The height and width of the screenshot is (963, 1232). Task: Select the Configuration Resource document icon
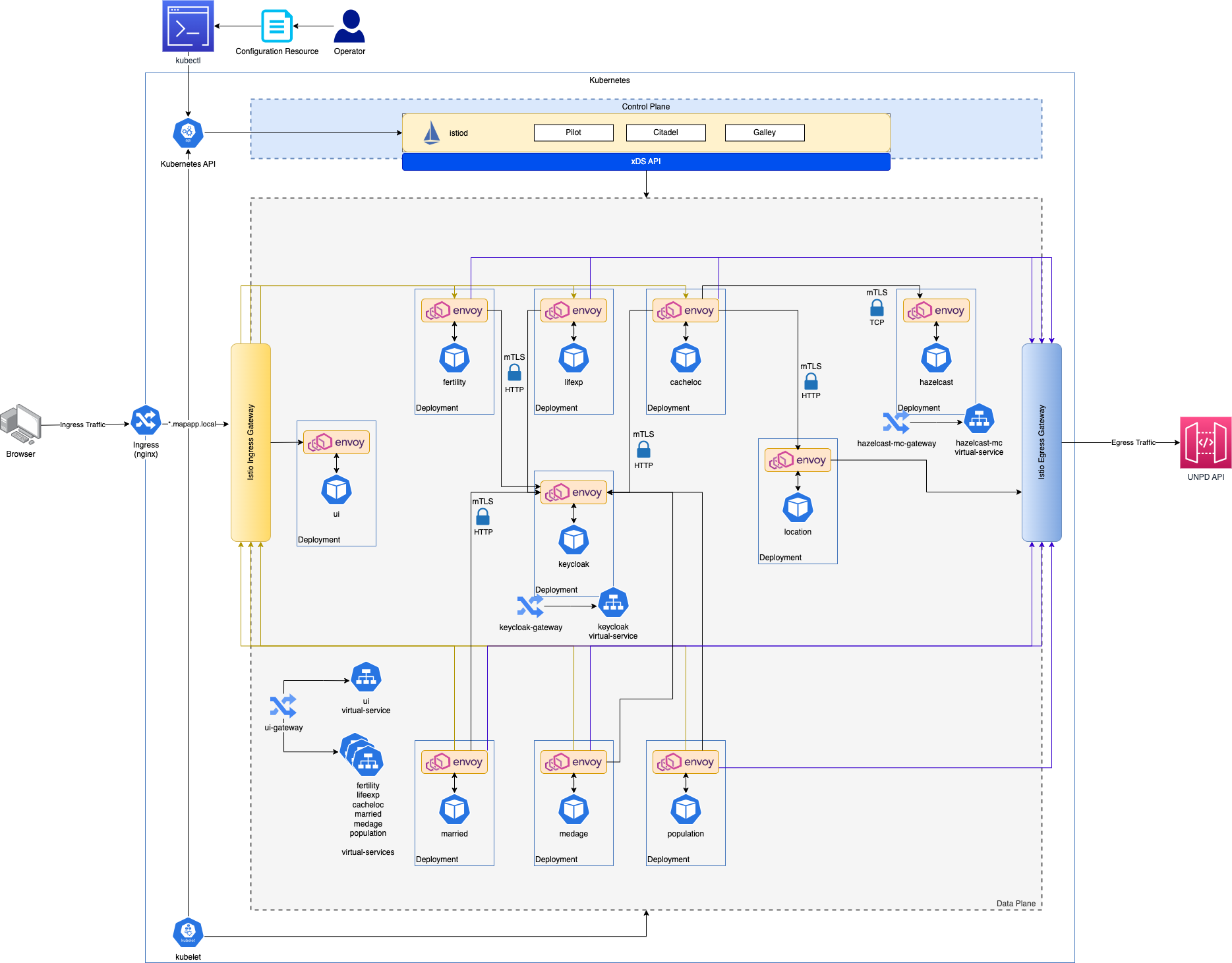277,26
